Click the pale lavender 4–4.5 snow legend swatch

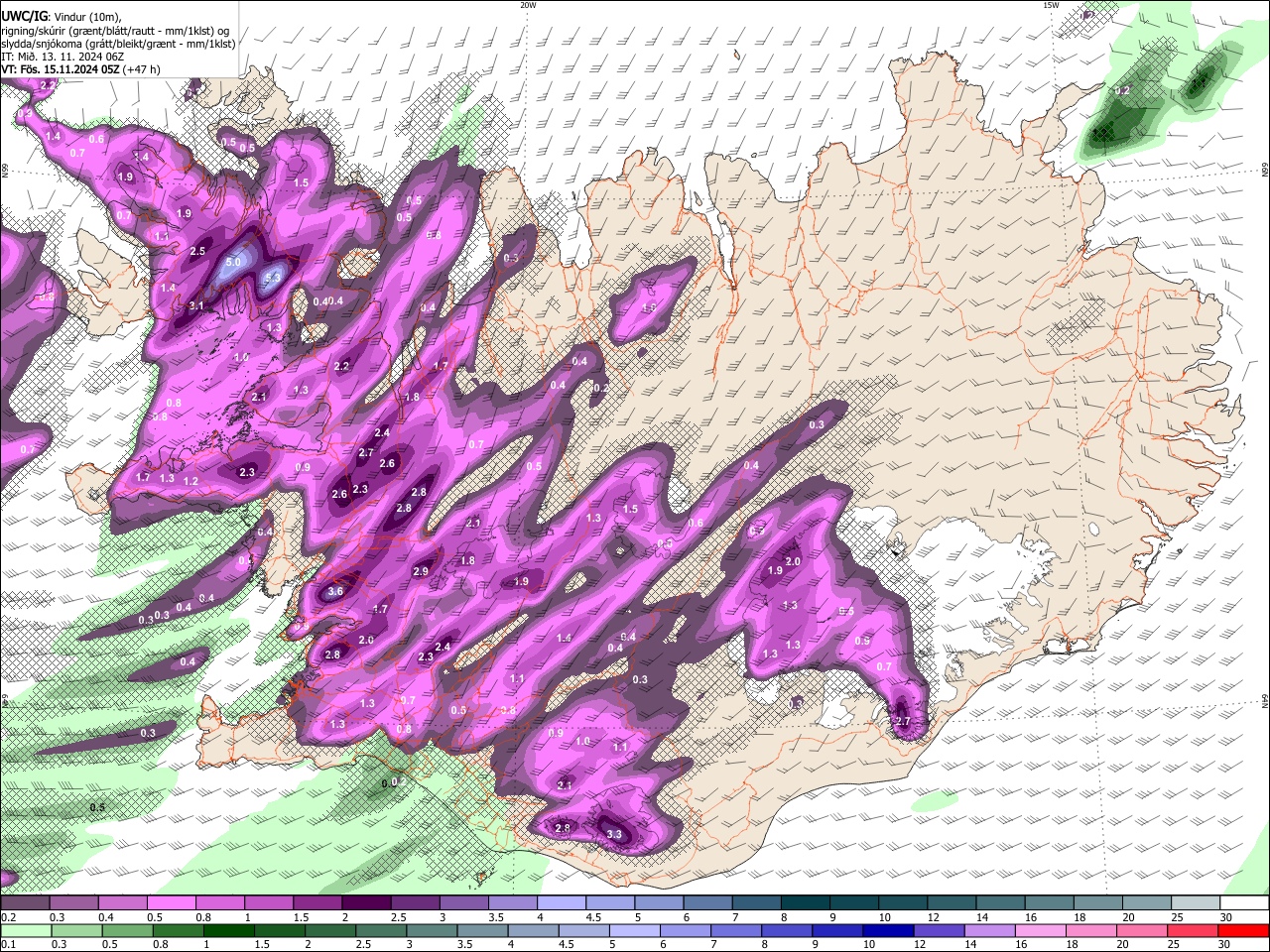click(x=562, y=903)
